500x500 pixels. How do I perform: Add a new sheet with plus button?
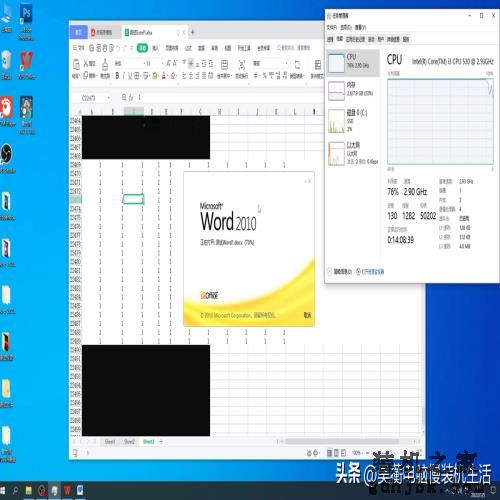pyautogui.click(x=161, y=442)
